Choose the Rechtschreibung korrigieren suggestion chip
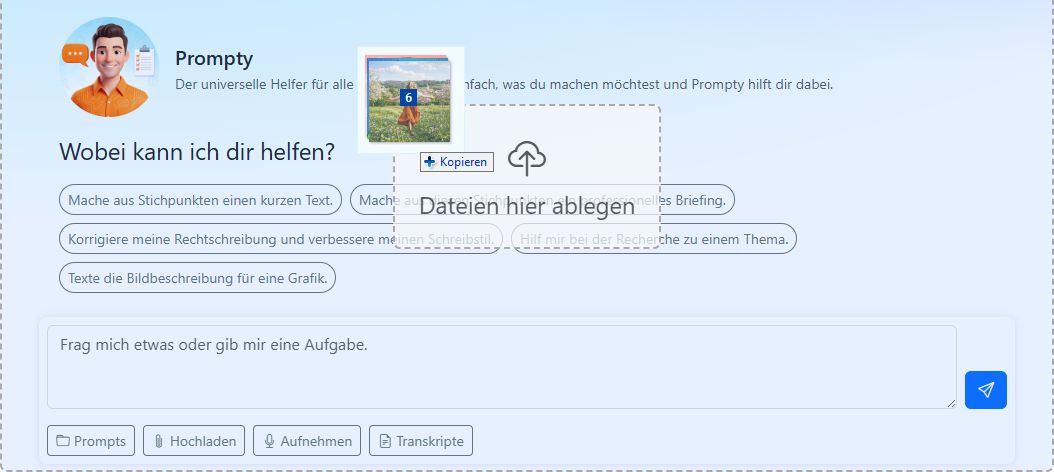 point(281,239)
